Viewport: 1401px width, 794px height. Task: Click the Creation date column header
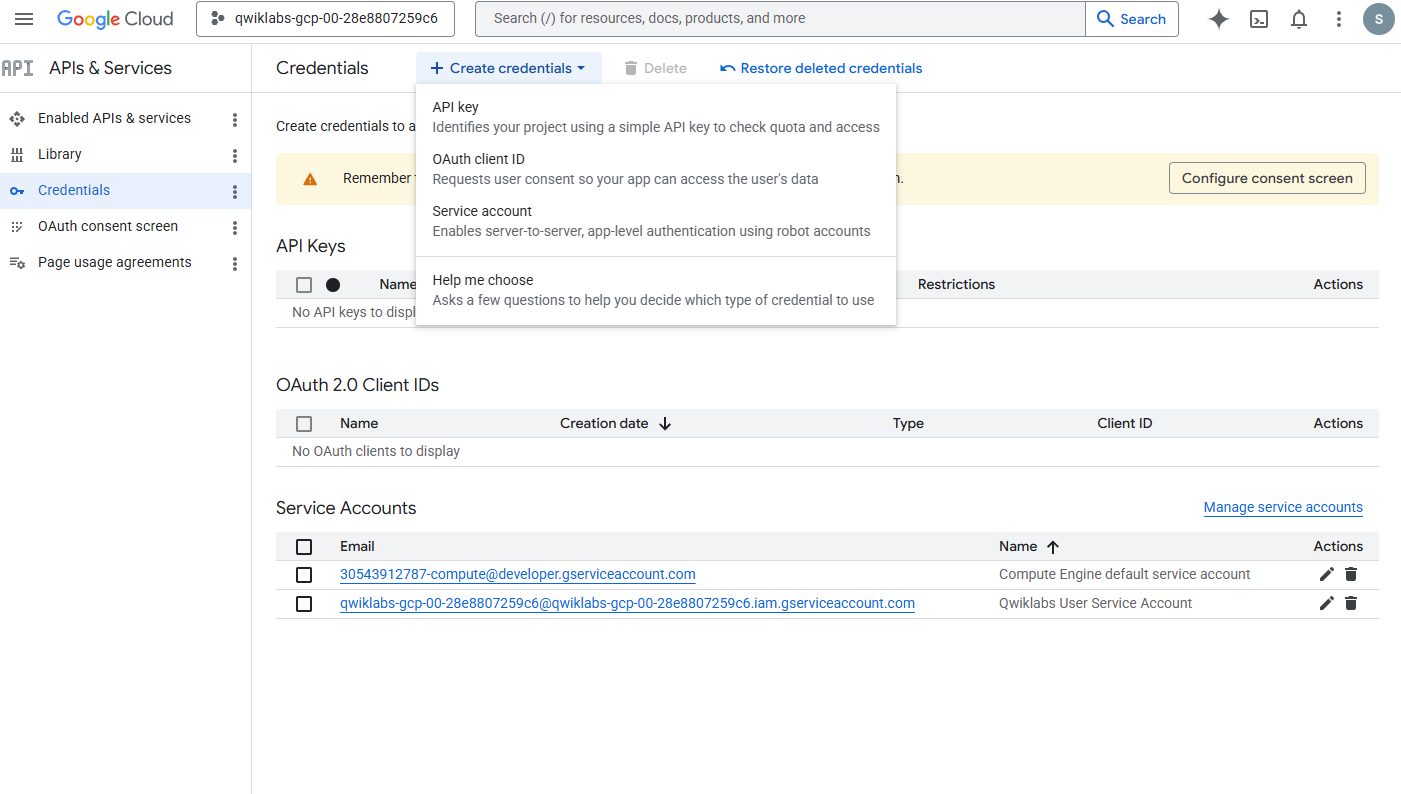[x=604, y=423]
